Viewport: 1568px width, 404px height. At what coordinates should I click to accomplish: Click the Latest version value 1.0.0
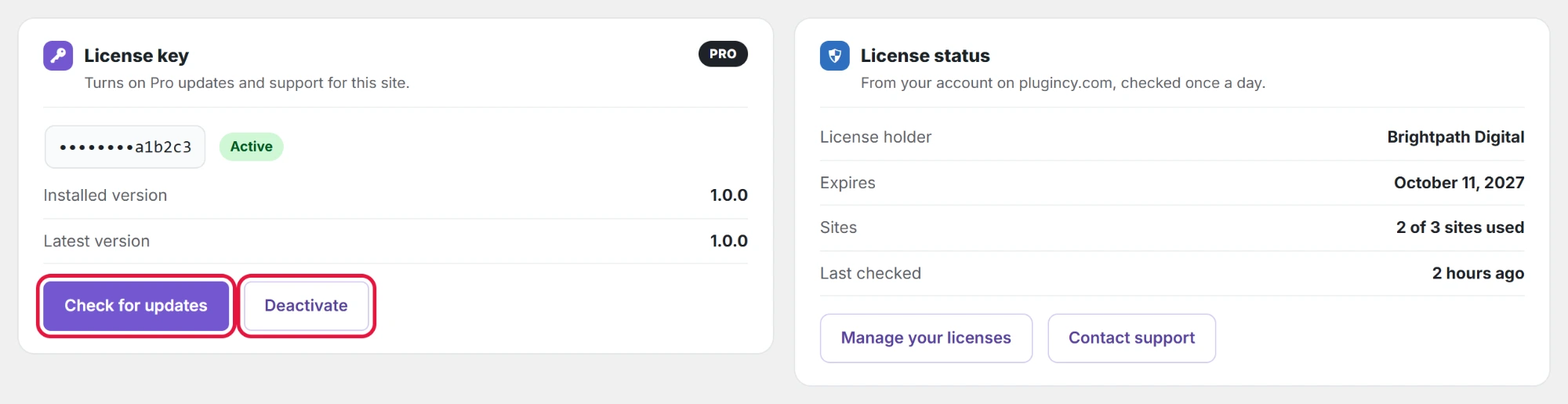coord(728,242)
